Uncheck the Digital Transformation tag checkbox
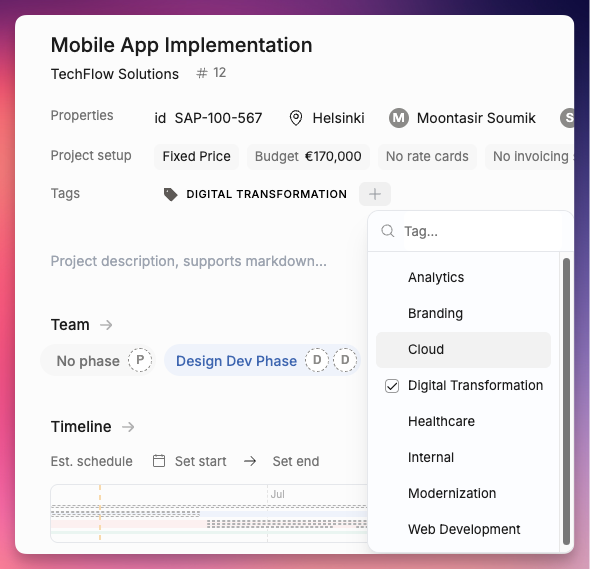 coord(392,386)
